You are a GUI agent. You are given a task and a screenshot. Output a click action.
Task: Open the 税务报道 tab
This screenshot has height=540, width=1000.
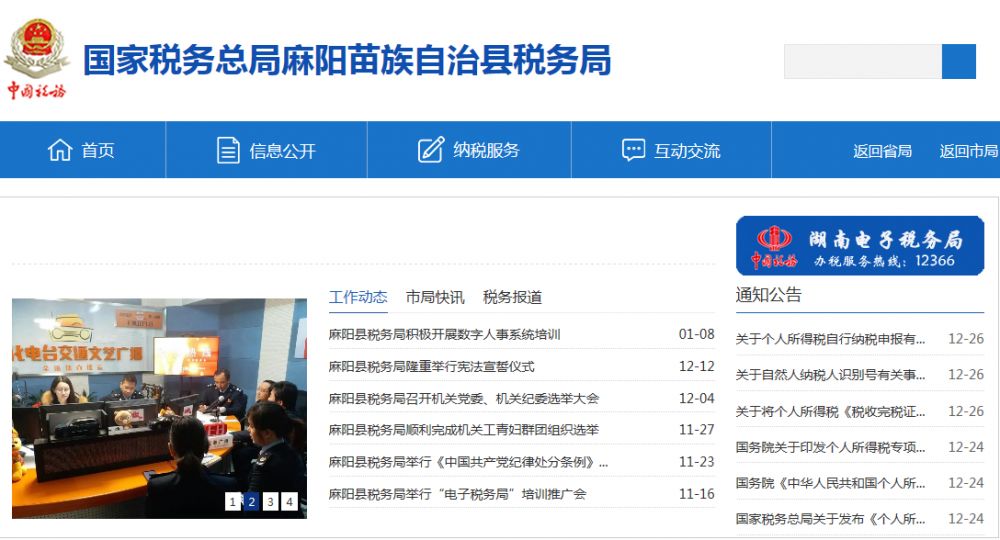point(512,297)
